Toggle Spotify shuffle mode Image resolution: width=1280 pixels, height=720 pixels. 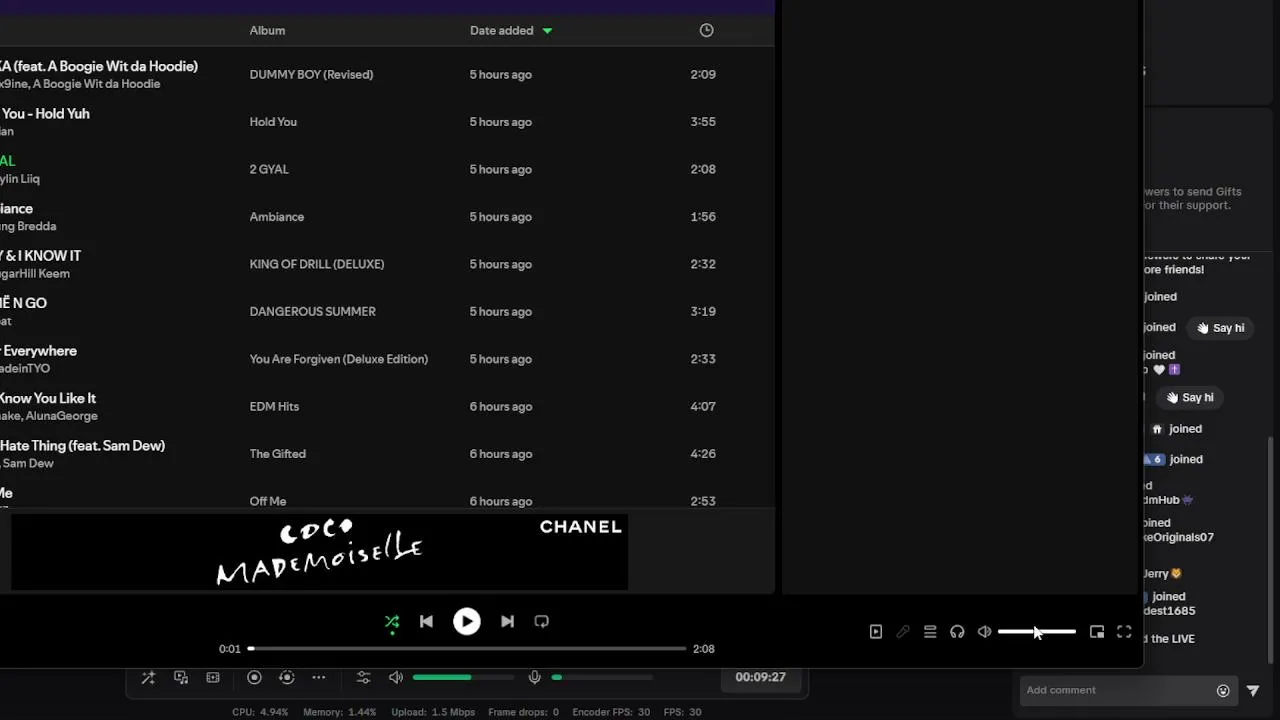[392, 621]
